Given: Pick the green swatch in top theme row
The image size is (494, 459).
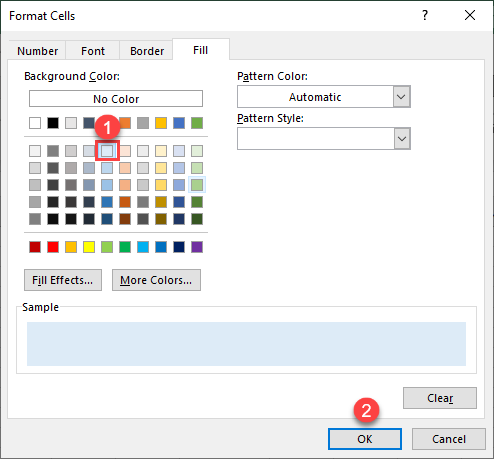Looking at the screenshot, I should pos(197,123).
